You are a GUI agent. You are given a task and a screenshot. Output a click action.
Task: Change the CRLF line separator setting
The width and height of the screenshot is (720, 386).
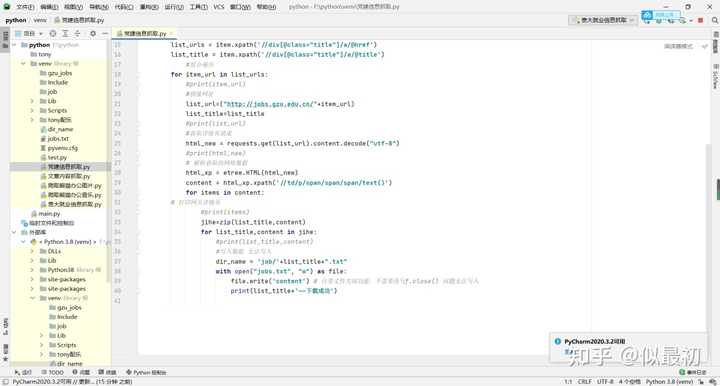click(x=585, y=382)
